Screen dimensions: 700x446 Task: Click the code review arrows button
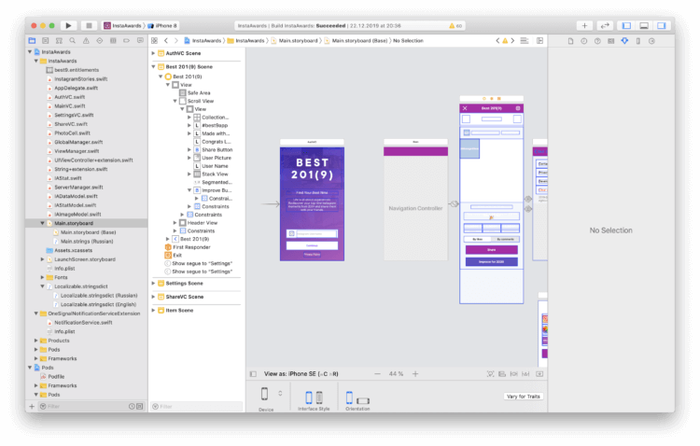(x=605, y=25)
